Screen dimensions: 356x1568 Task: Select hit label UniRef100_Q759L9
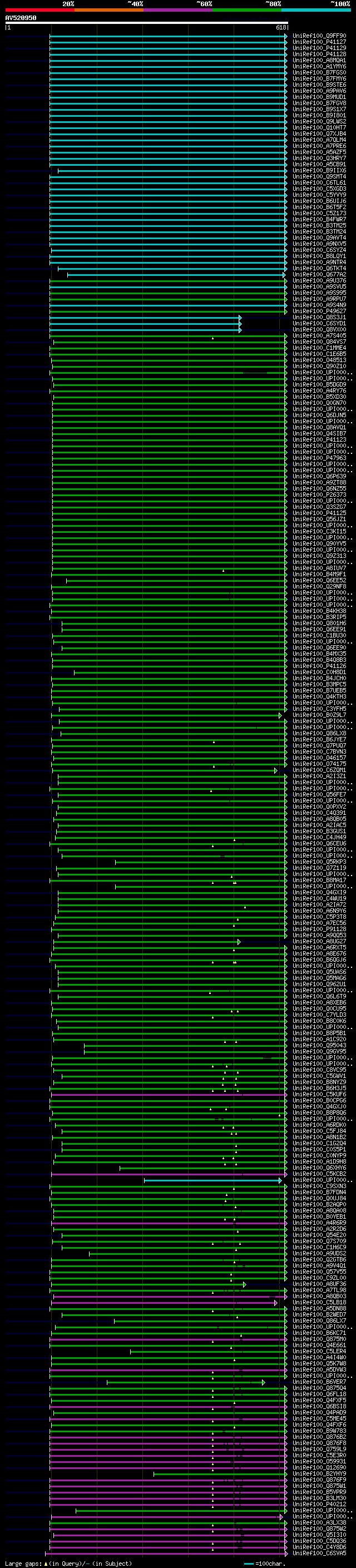[319, 1449]
